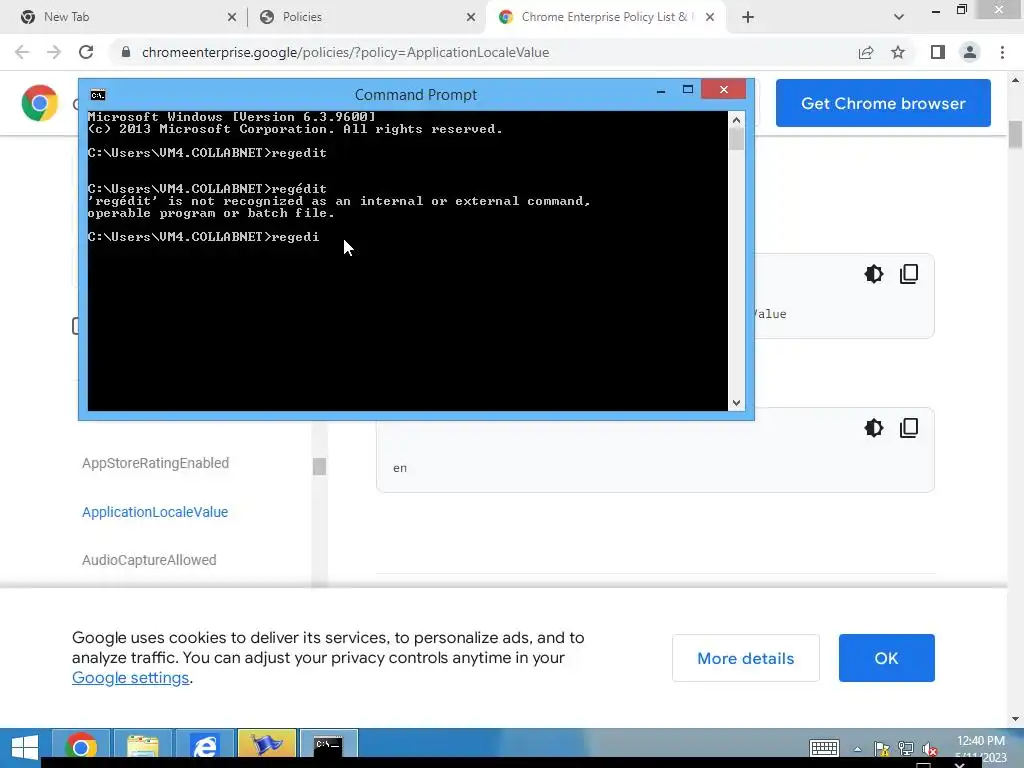Accept cookies with OK button
Screen dimensions: 1024x768
(886, 658)
